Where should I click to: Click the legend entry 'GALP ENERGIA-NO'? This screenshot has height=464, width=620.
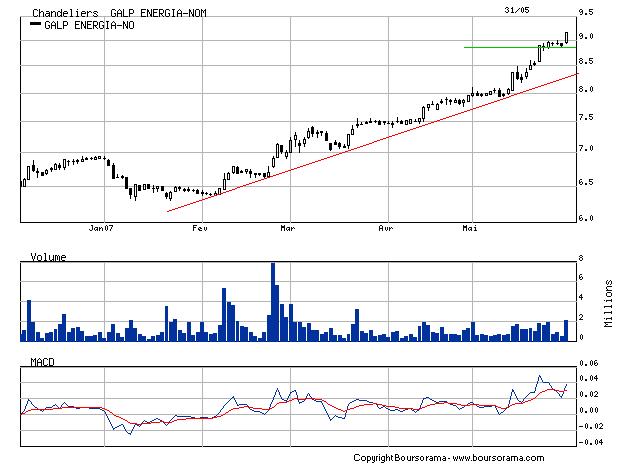89,25
